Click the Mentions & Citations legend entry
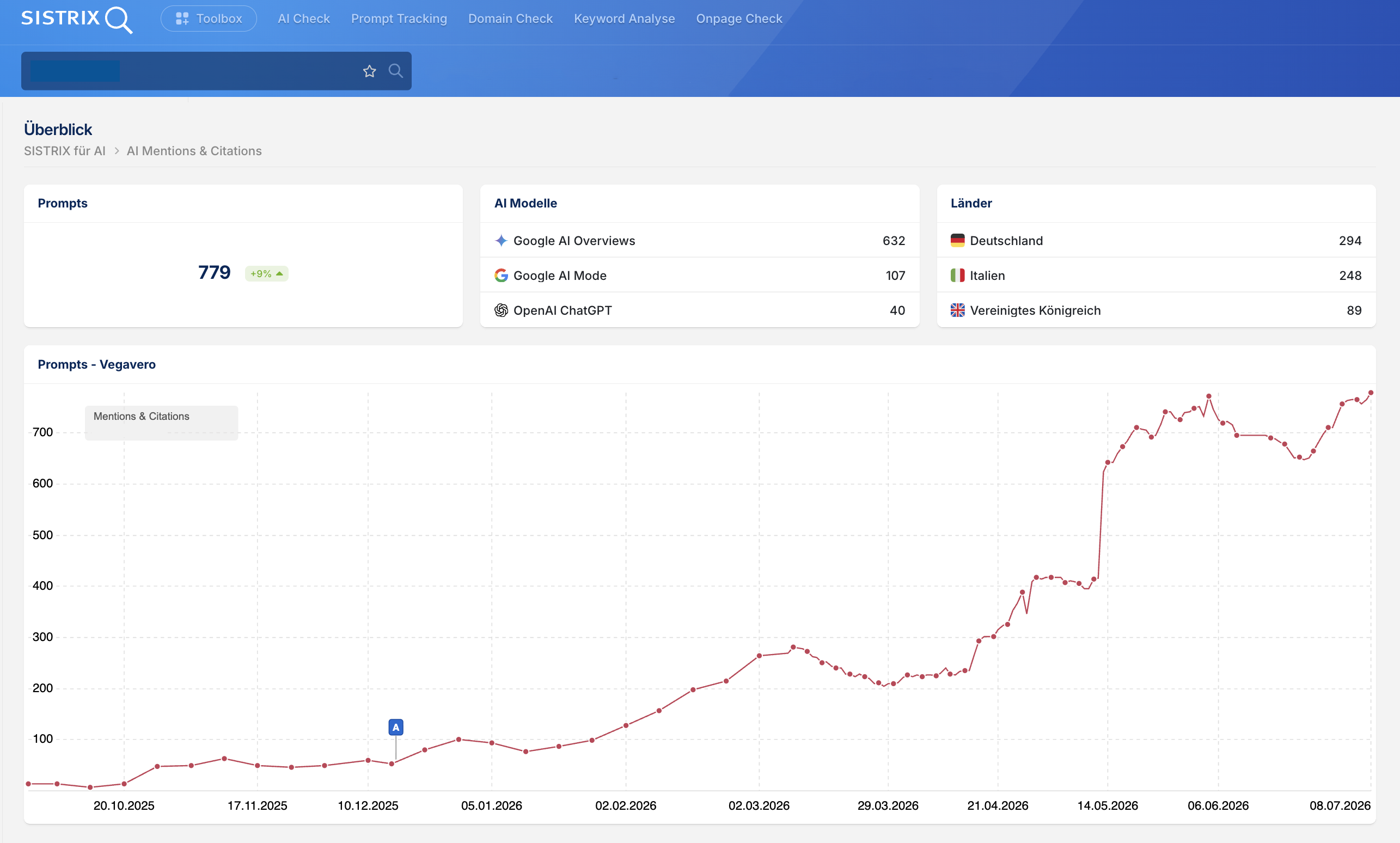1400x843 pixels. [142, 417]
